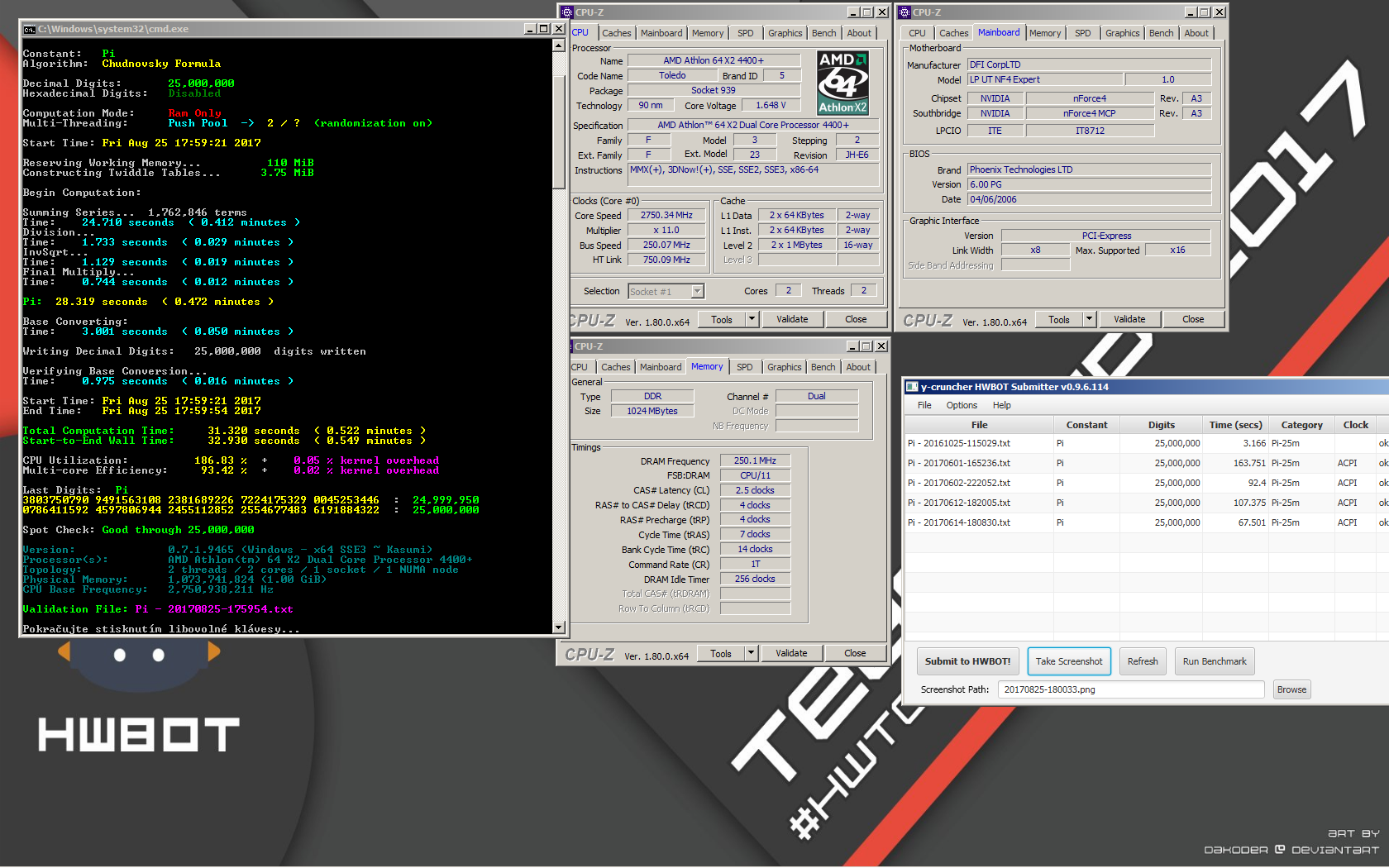Click cmd.exe scrollbar up arrow

point(559,45)
